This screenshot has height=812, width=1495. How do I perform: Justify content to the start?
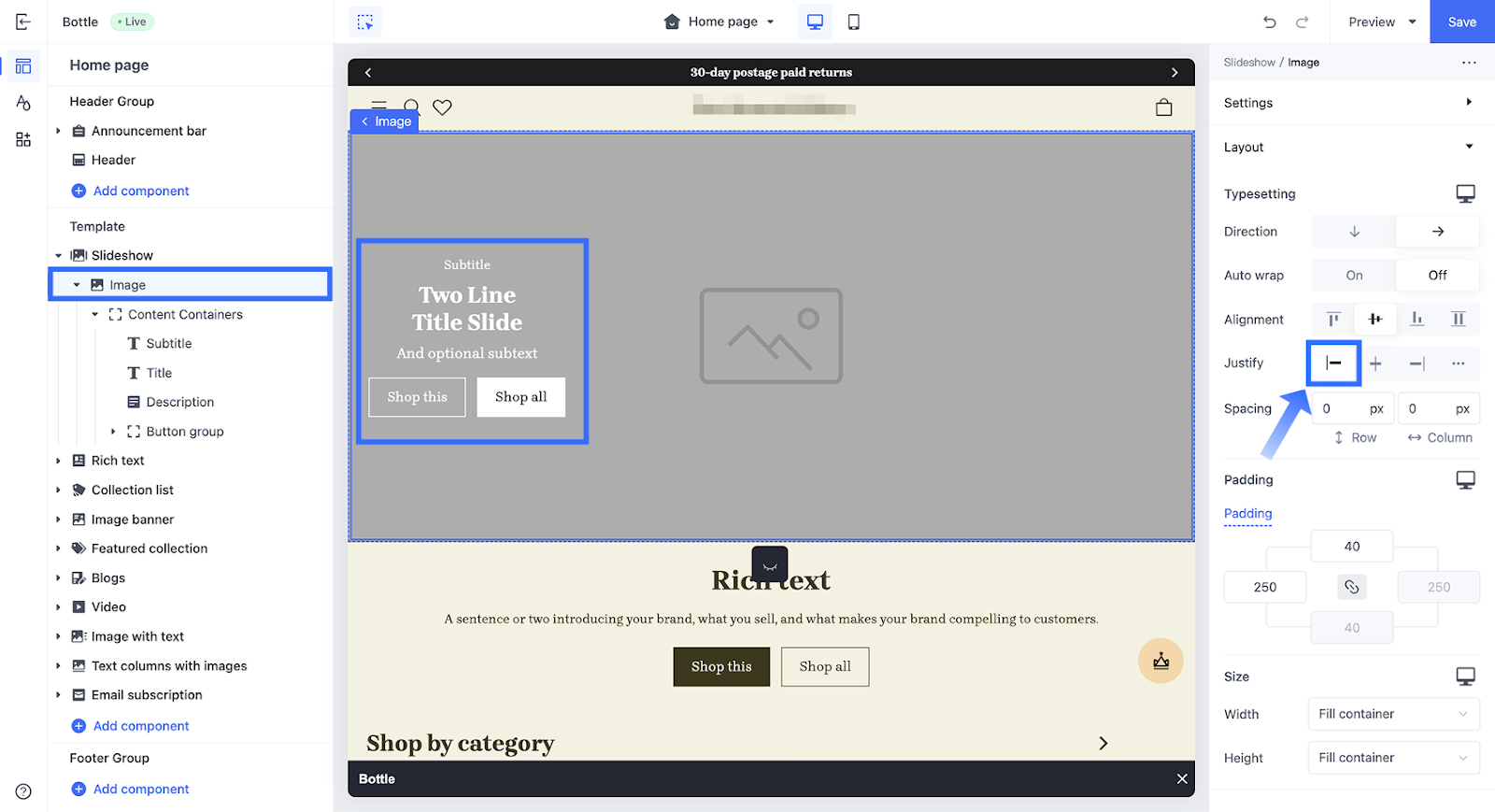(1333, 363)
